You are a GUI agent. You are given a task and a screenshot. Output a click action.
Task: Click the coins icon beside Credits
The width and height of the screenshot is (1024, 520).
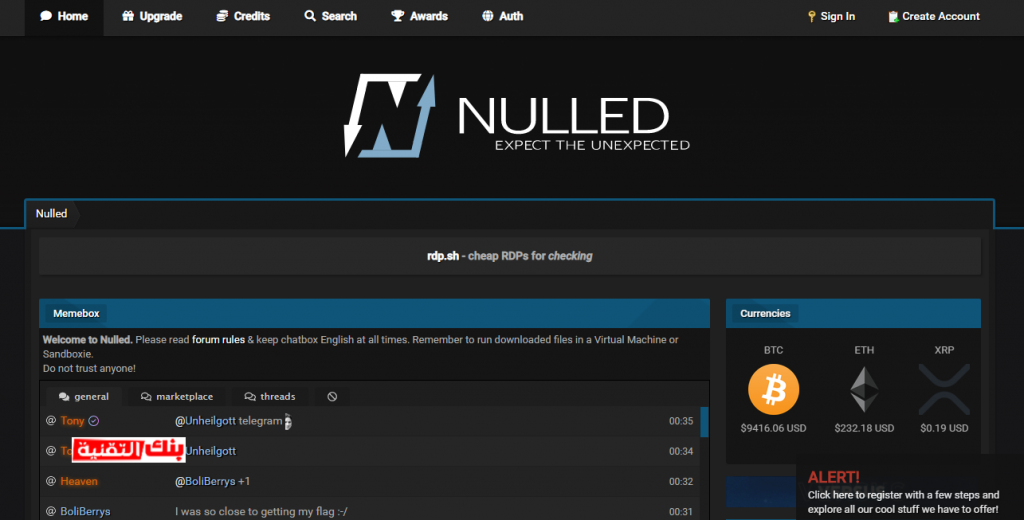pos(222,16)
